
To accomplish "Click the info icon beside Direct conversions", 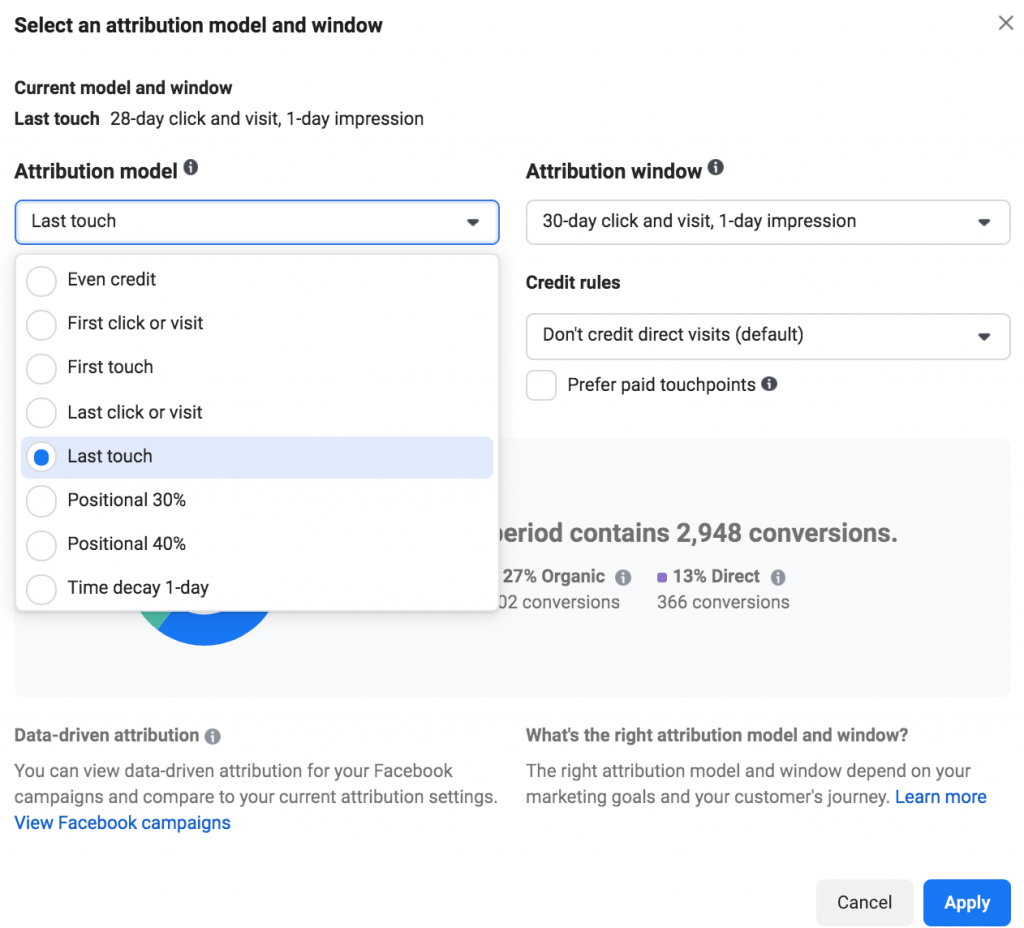I will click(780, 577).
